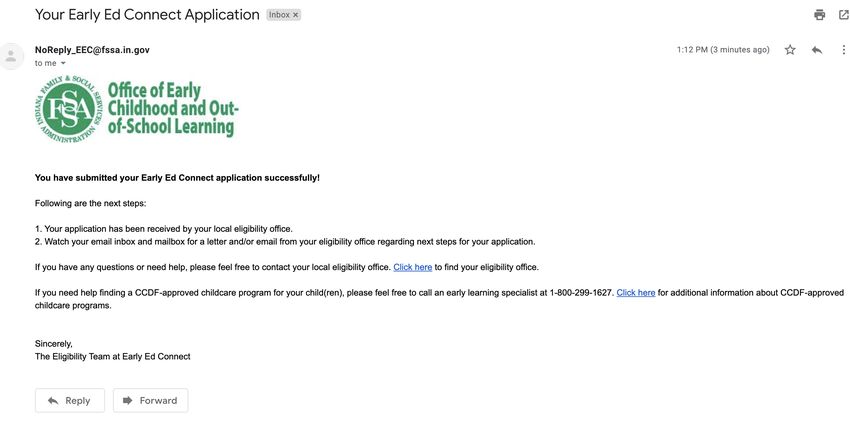This screenshot has height=434, width=850.
Task: Open the three-dot more options menu
Action: [843, 50]
